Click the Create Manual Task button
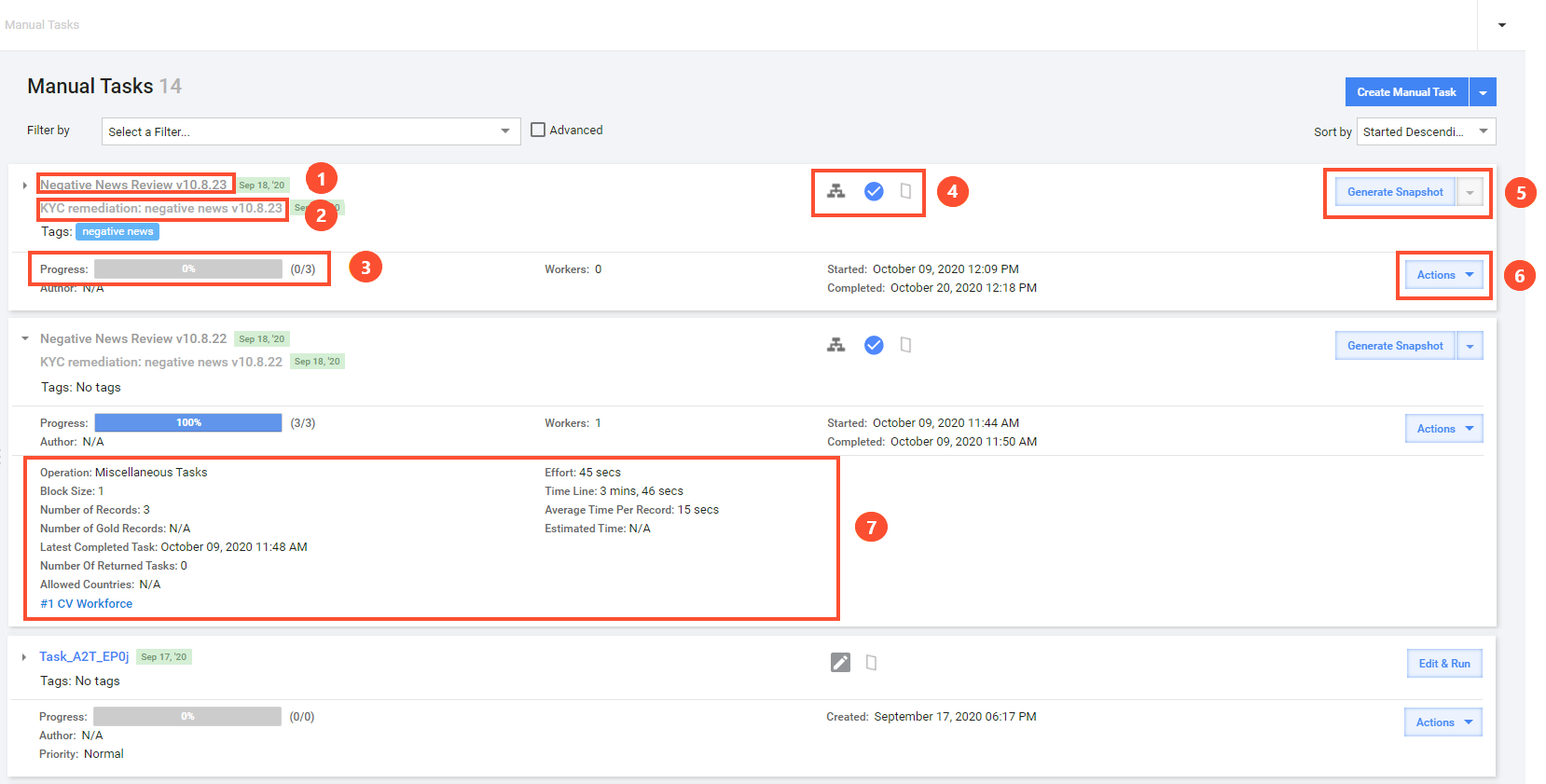Viewport: 1546px width, 784px height. (x=1406, y=92)
